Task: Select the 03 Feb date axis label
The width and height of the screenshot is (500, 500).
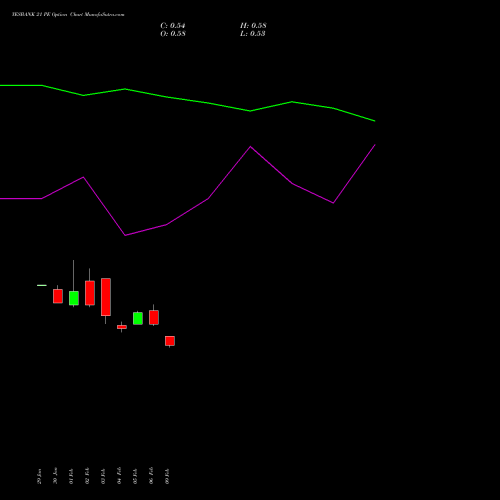Action: (x=103, y=476)
